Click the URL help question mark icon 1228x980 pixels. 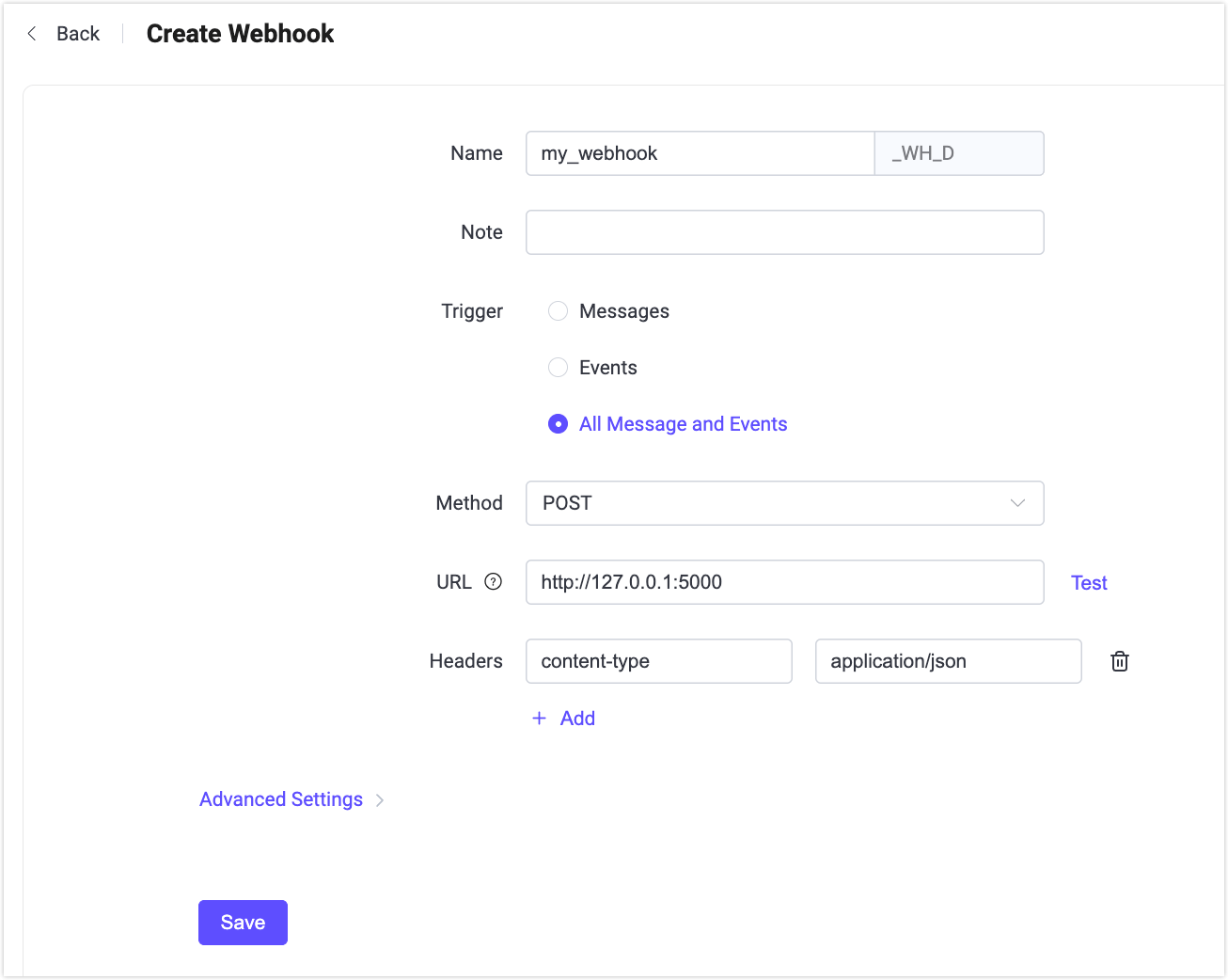[x=494, y=581]
